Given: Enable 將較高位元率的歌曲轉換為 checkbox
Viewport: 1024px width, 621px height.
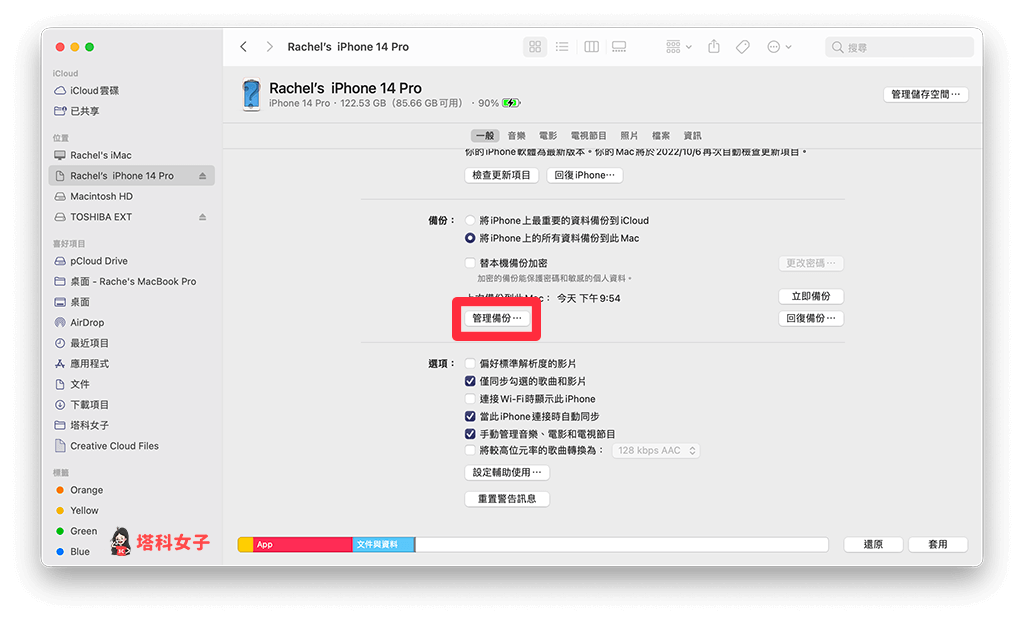Looking at the screenshot, I should tap(470, 451).
